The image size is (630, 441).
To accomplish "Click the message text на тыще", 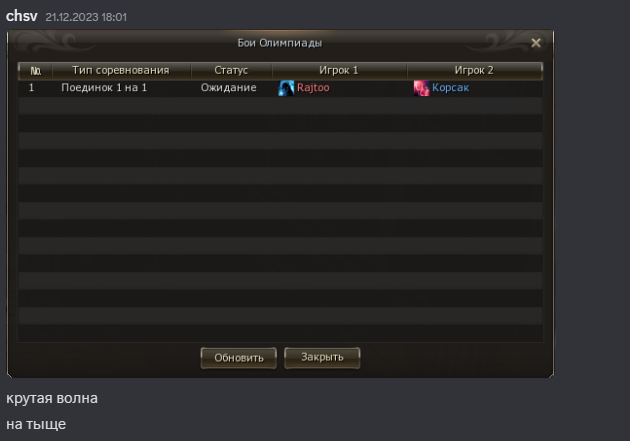I will coord(36,425).
